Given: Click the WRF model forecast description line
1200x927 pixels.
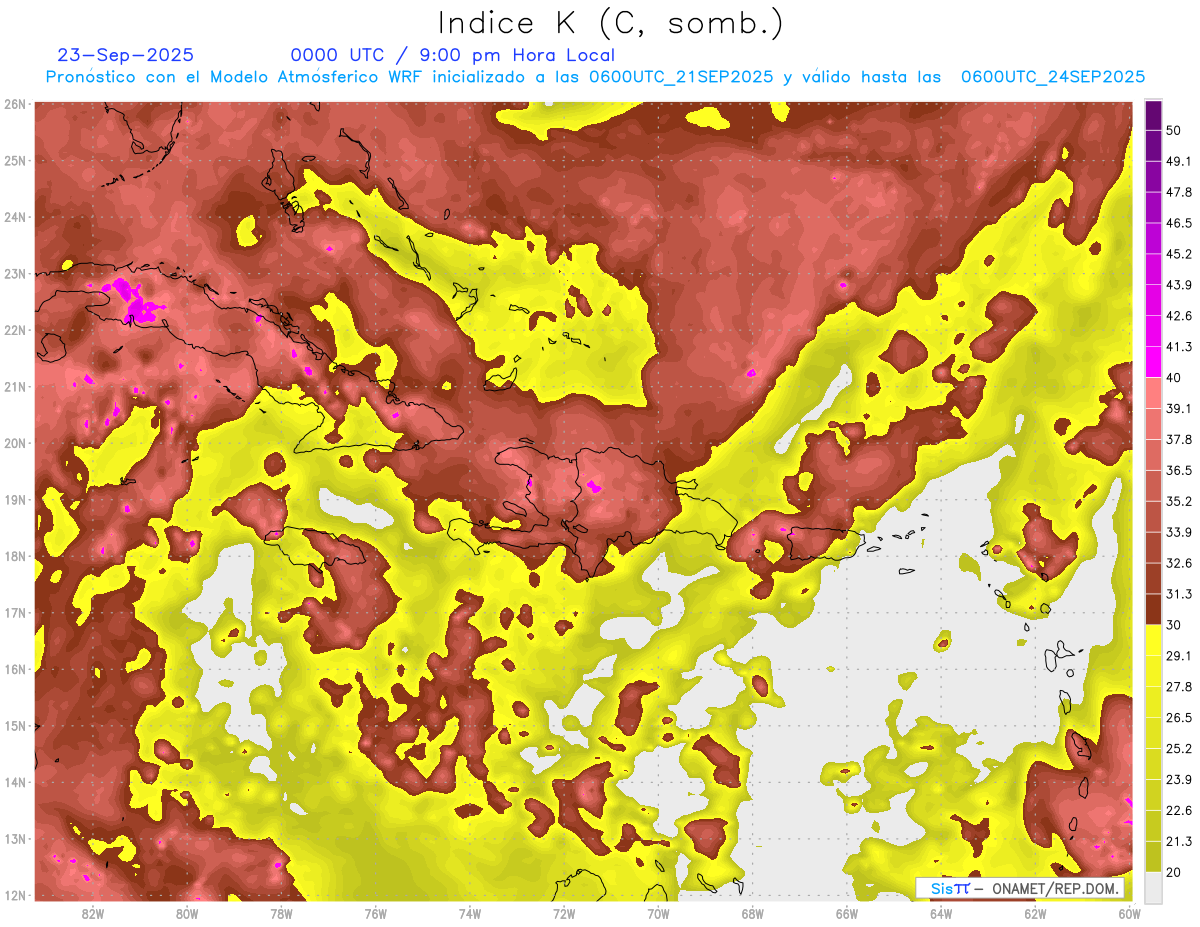Looking at the screenshot, I should pyautogui.click(x=595, y=77).
